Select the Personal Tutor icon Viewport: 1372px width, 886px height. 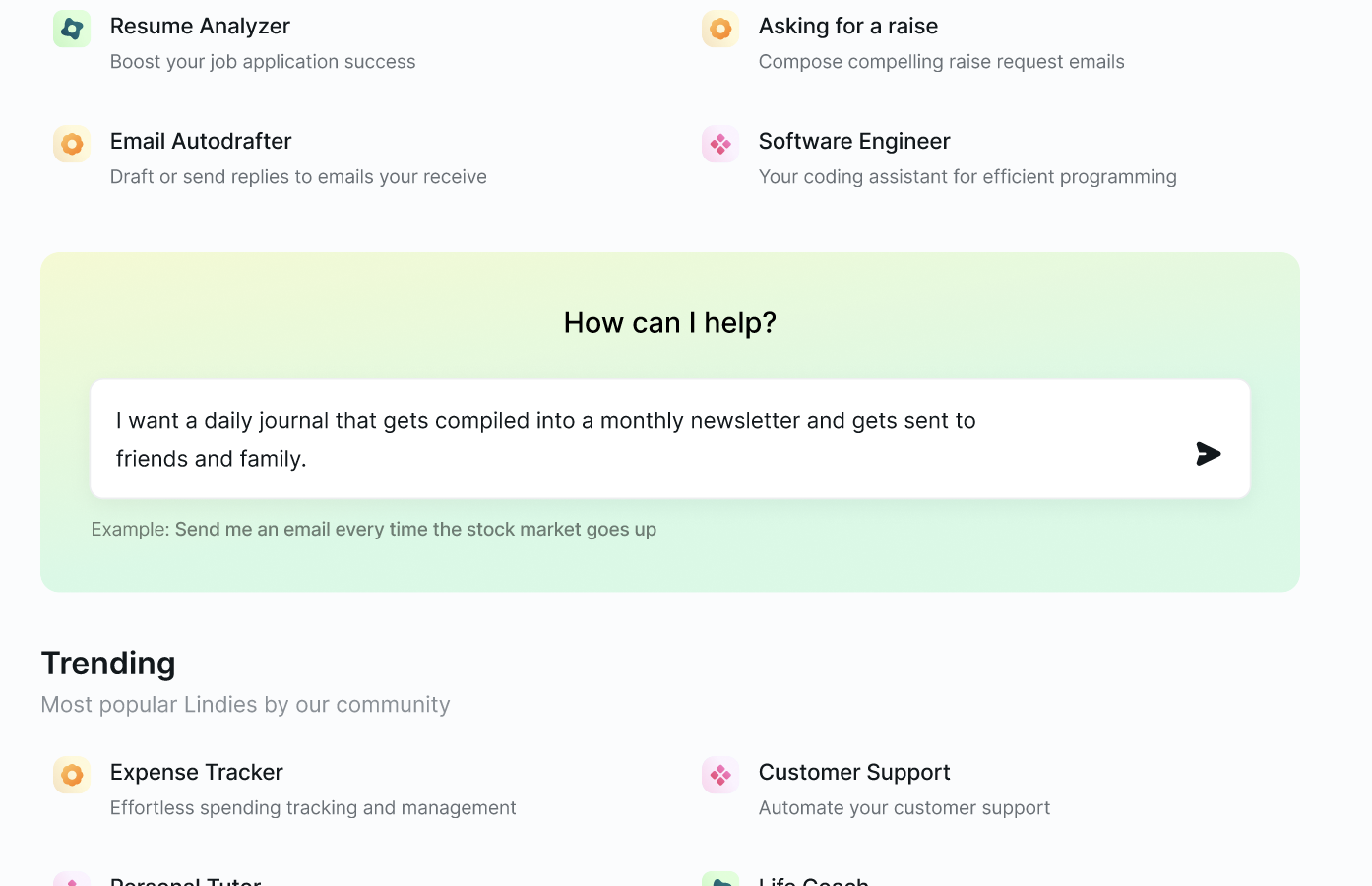point(71,879)
